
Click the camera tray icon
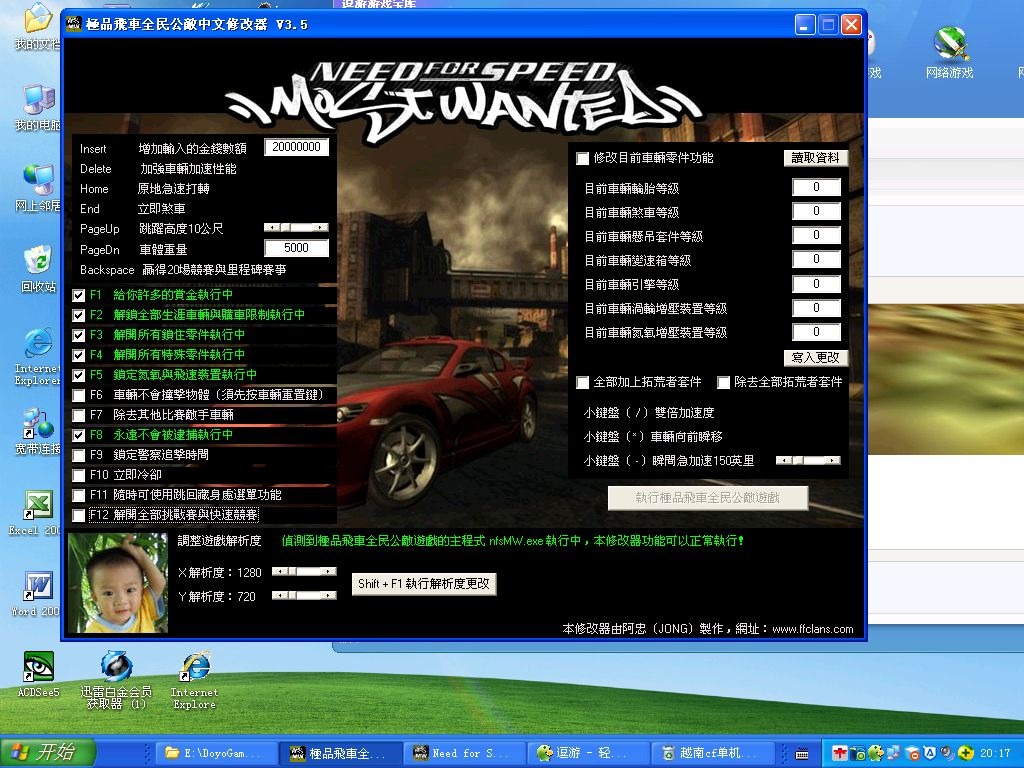tap(858, 754)
